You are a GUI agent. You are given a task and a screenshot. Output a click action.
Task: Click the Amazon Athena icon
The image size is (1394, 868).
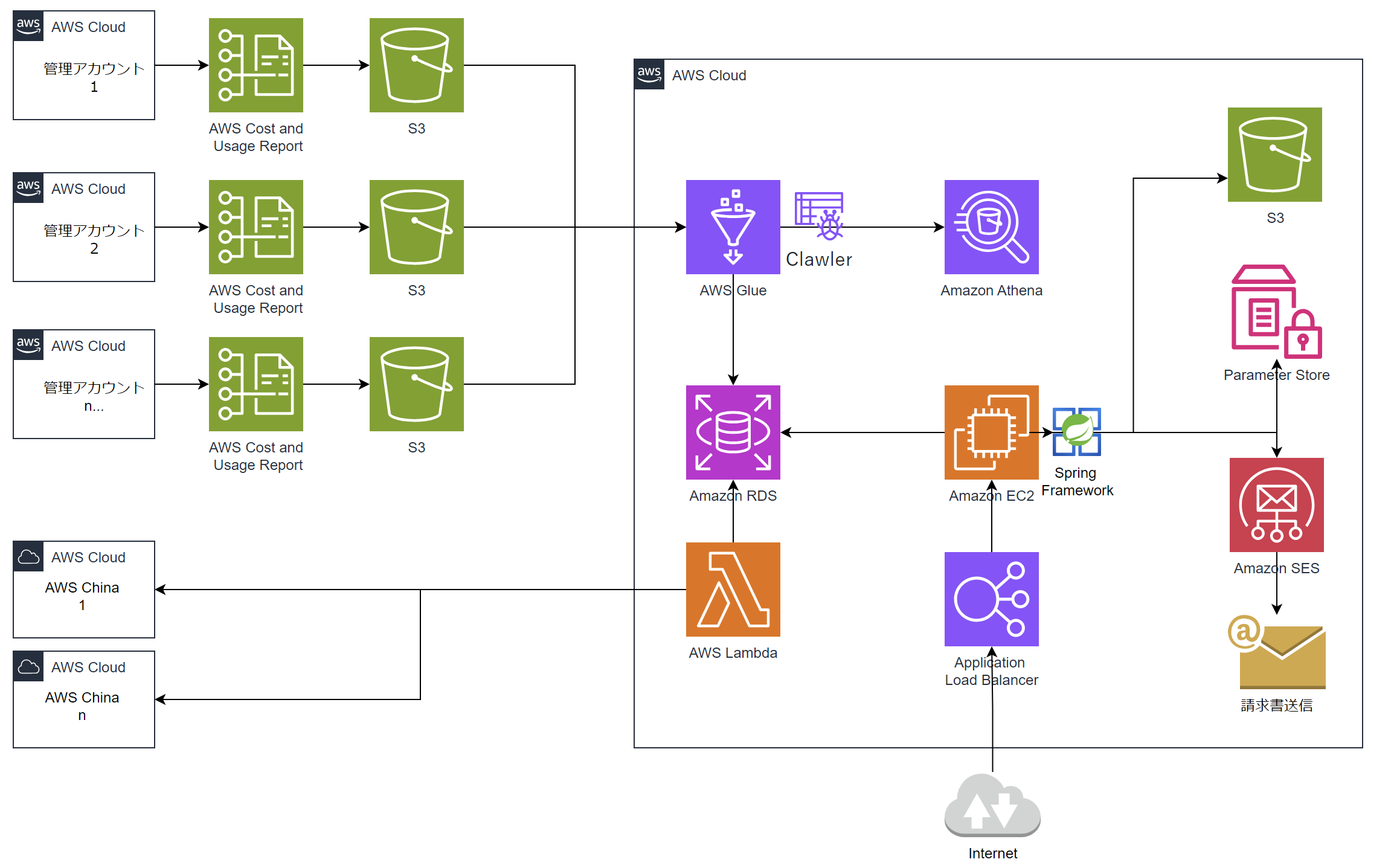click(991, 227)
